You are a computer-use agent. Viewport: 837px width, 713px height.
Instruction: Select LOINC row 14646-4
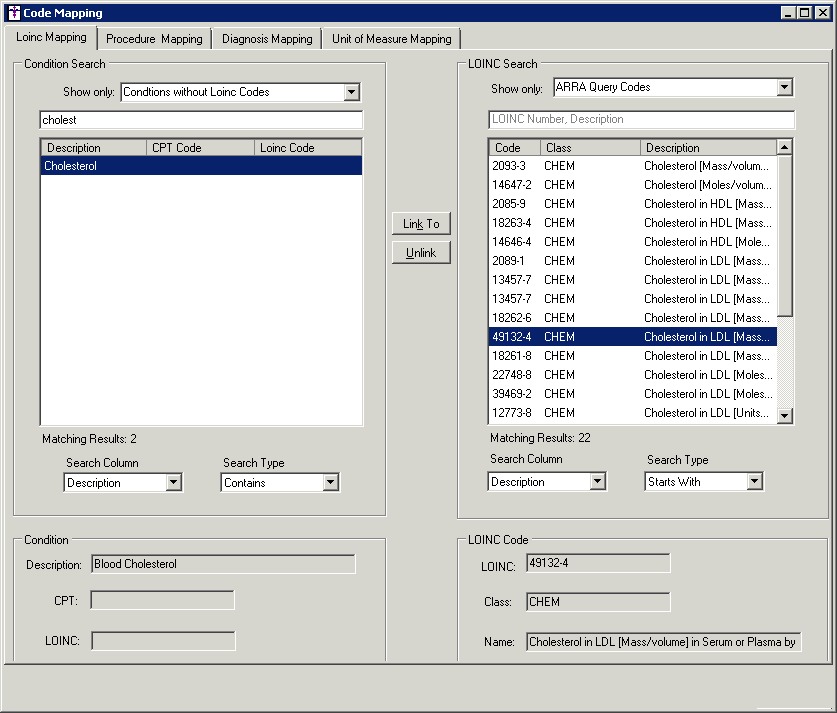tap(633, 242)
